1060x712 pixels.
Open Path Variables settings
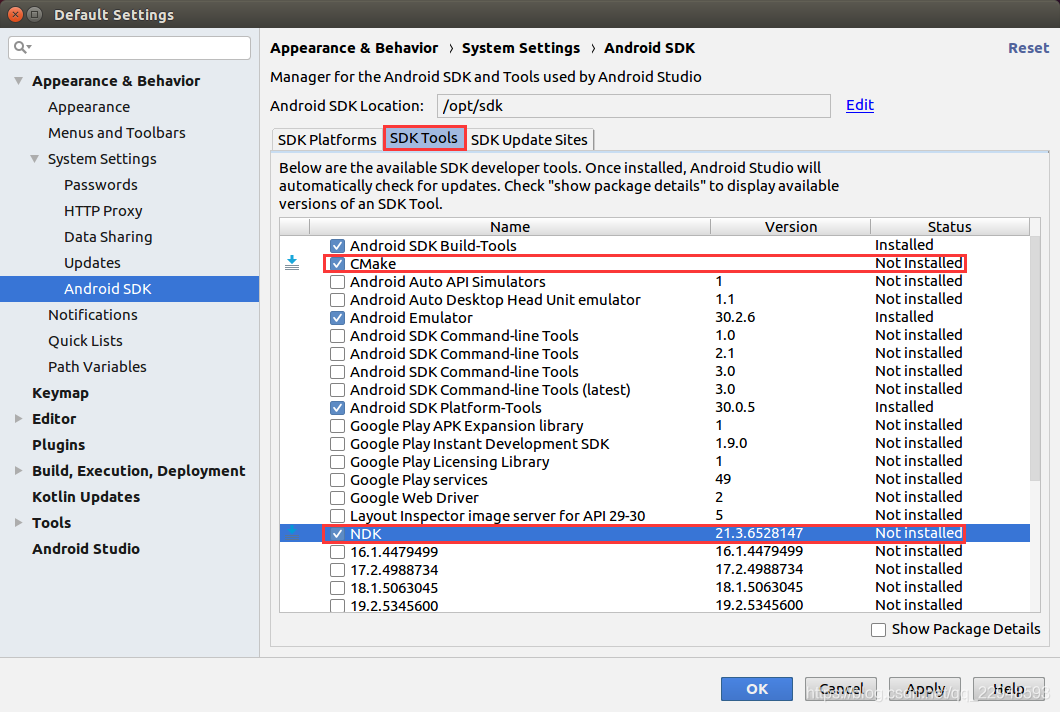point(97,366)
